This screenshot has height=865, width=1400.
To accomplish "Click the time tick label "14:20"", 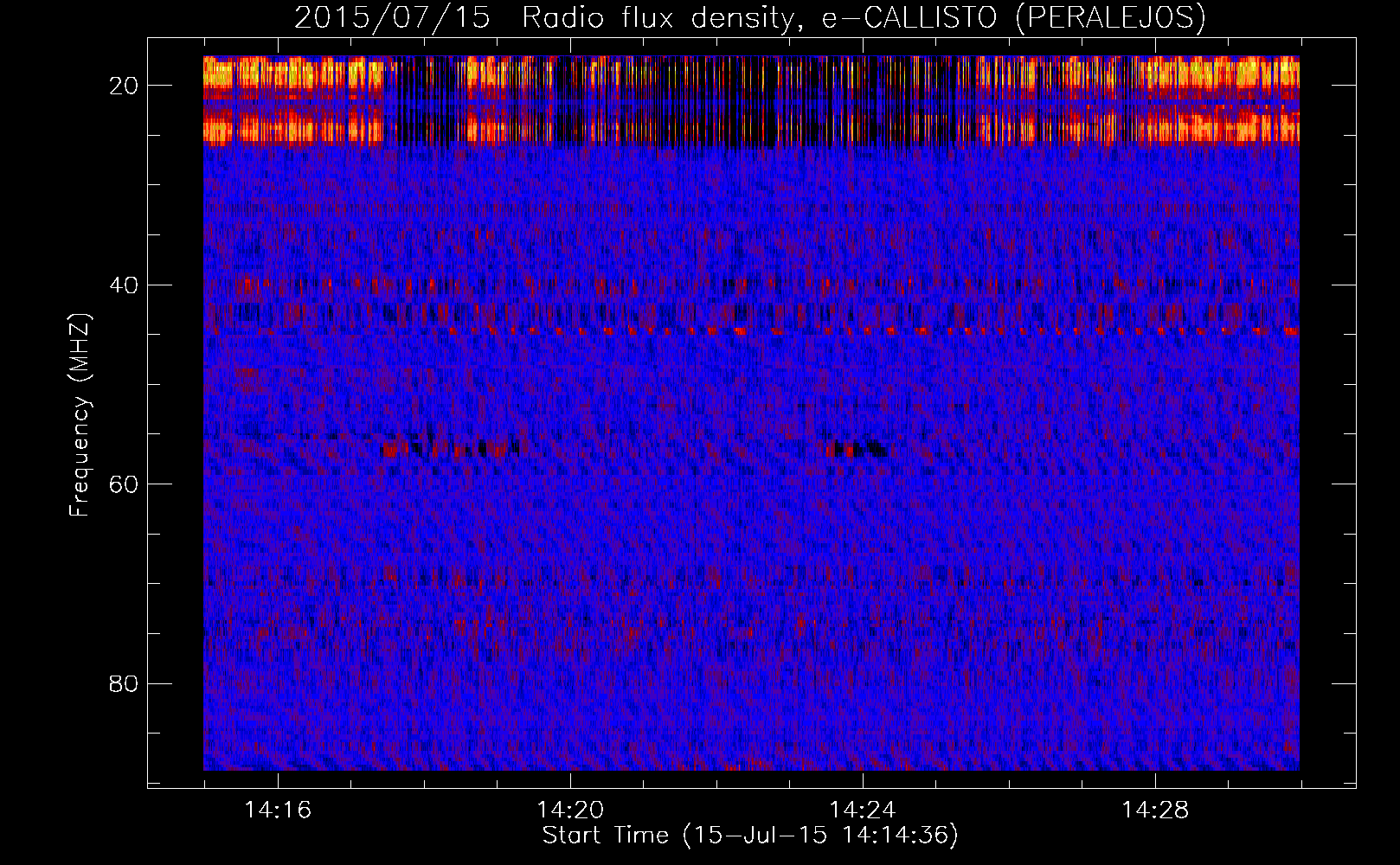I will click(570, 810).
